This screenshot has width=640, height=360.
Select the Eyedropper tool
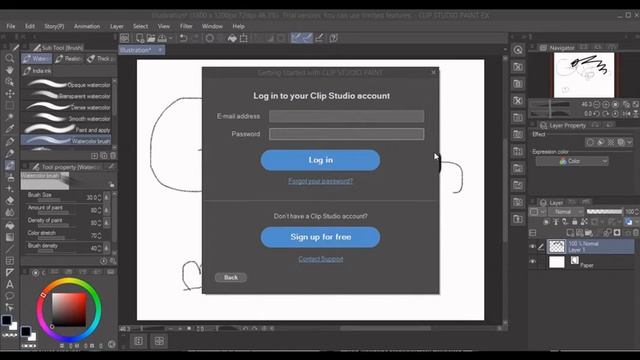tap(10, 129)
